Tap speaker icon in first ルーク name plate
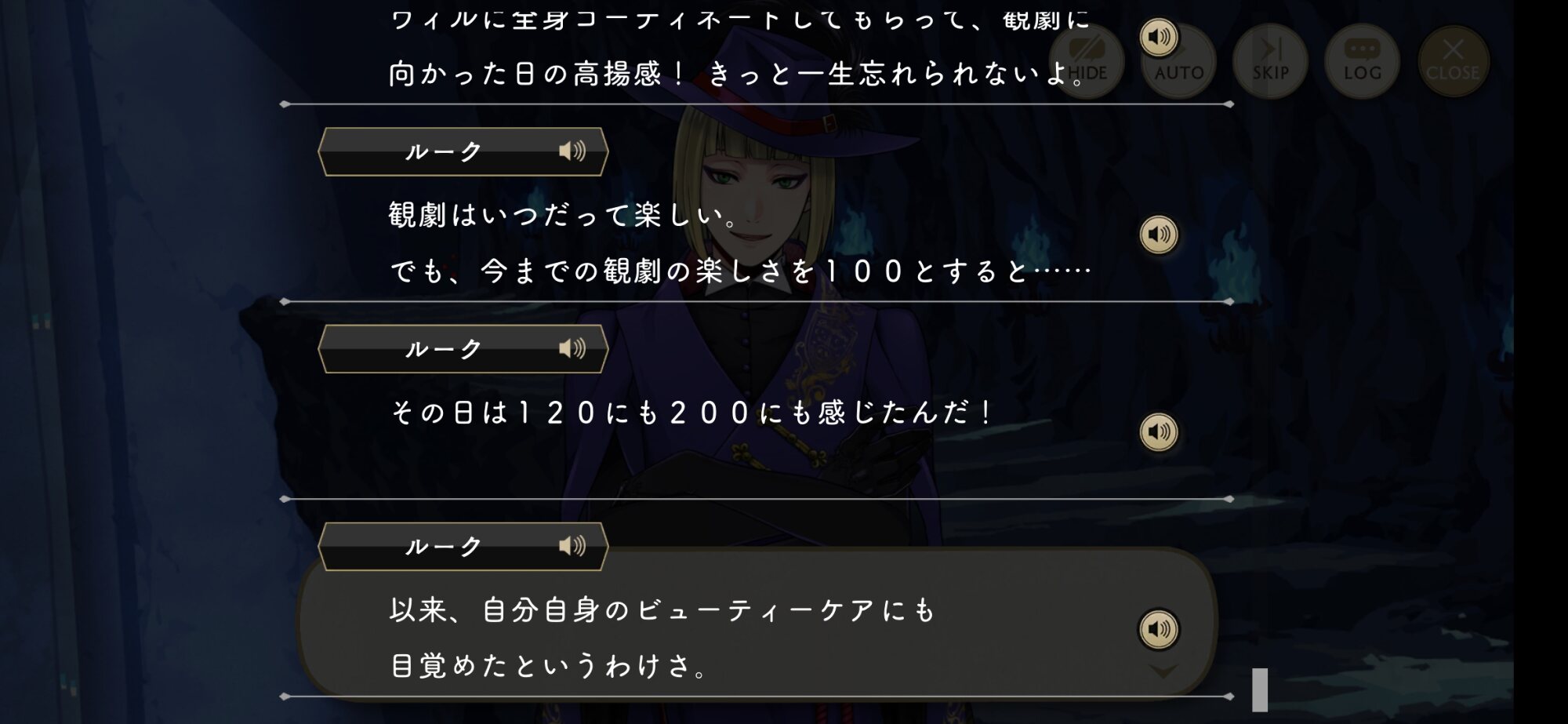The height and width of the screenshot is (724, 1568). 572,151
